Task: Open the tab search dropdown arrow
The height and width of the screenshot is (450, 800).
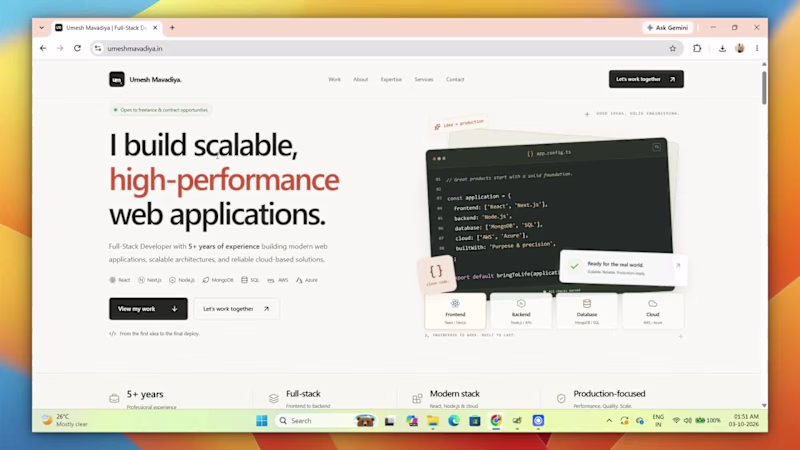Action: (x=41, y=28)
